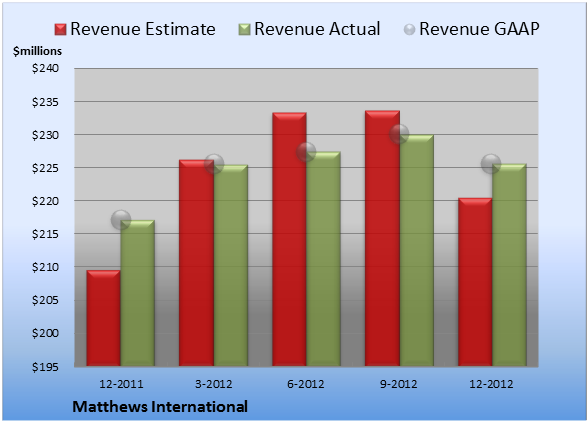The image size is (588, 422).
Task: Select the 'Revenue Estimate' legend label
Action: (x=143, y=29)
